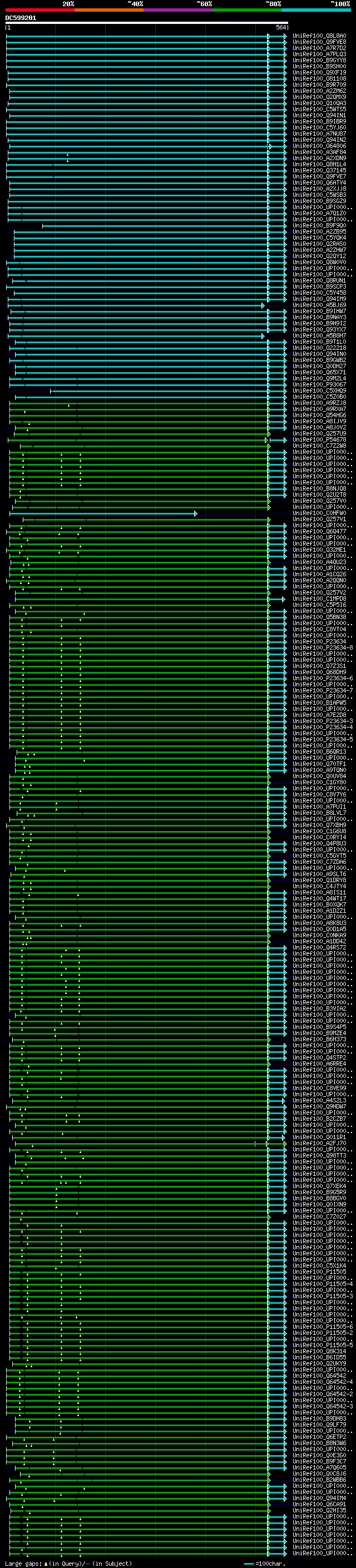Image resolution: width=356 pixels, height=1568 pixels.
Task: Click hit label UniRef100_A7R7D2
Action: pyautogui.click(x=319, y=48)
